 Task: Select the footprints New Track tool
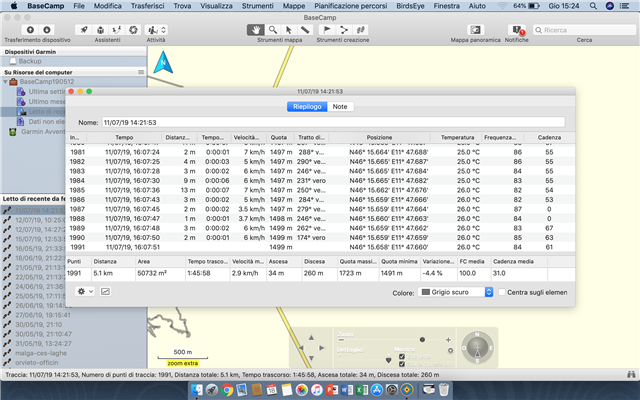(x=360, y=30)
